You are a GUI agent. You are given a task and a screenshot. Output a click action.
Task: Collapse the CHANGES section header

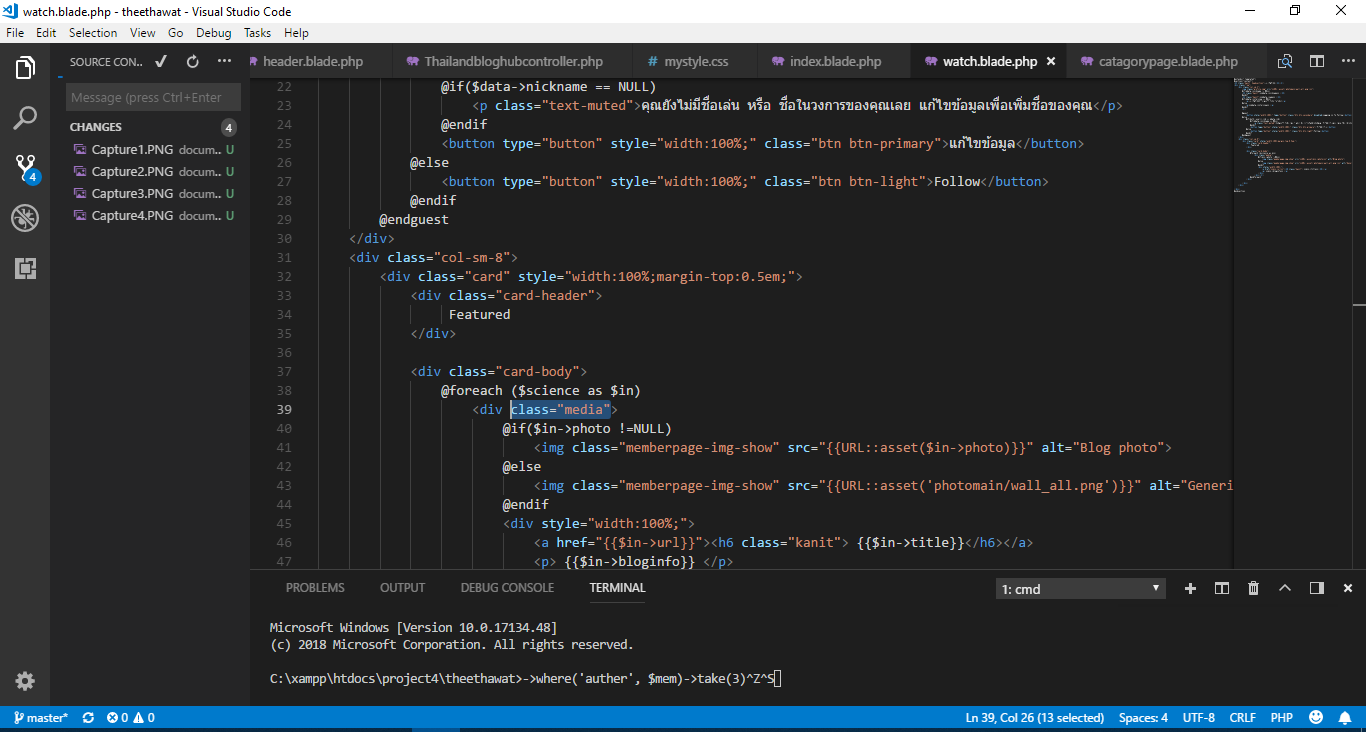[150, 127]
